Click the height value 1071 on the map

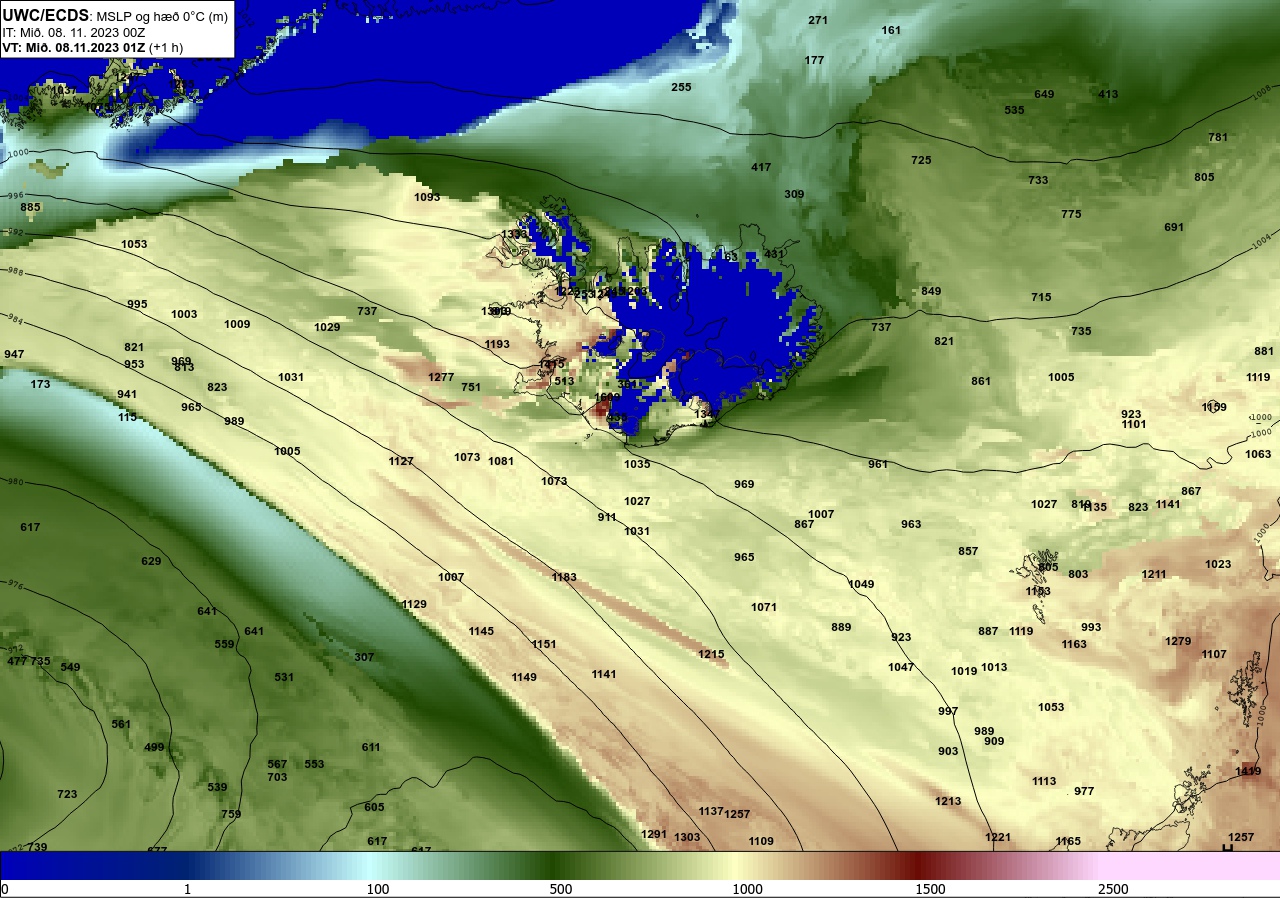[x=764, y=607]
